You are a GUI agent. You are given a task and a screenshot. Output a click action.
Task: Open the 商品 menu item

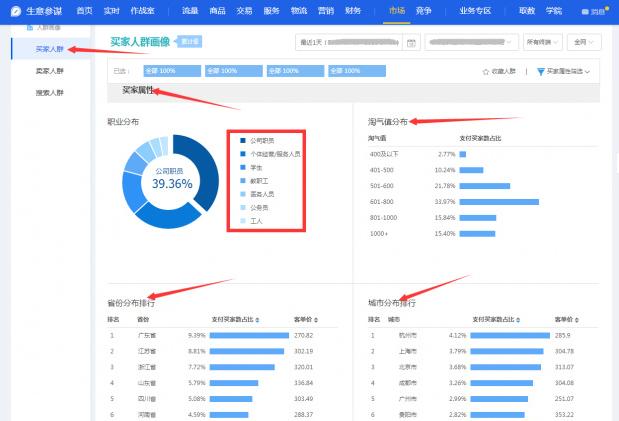[x=217, y=11]
